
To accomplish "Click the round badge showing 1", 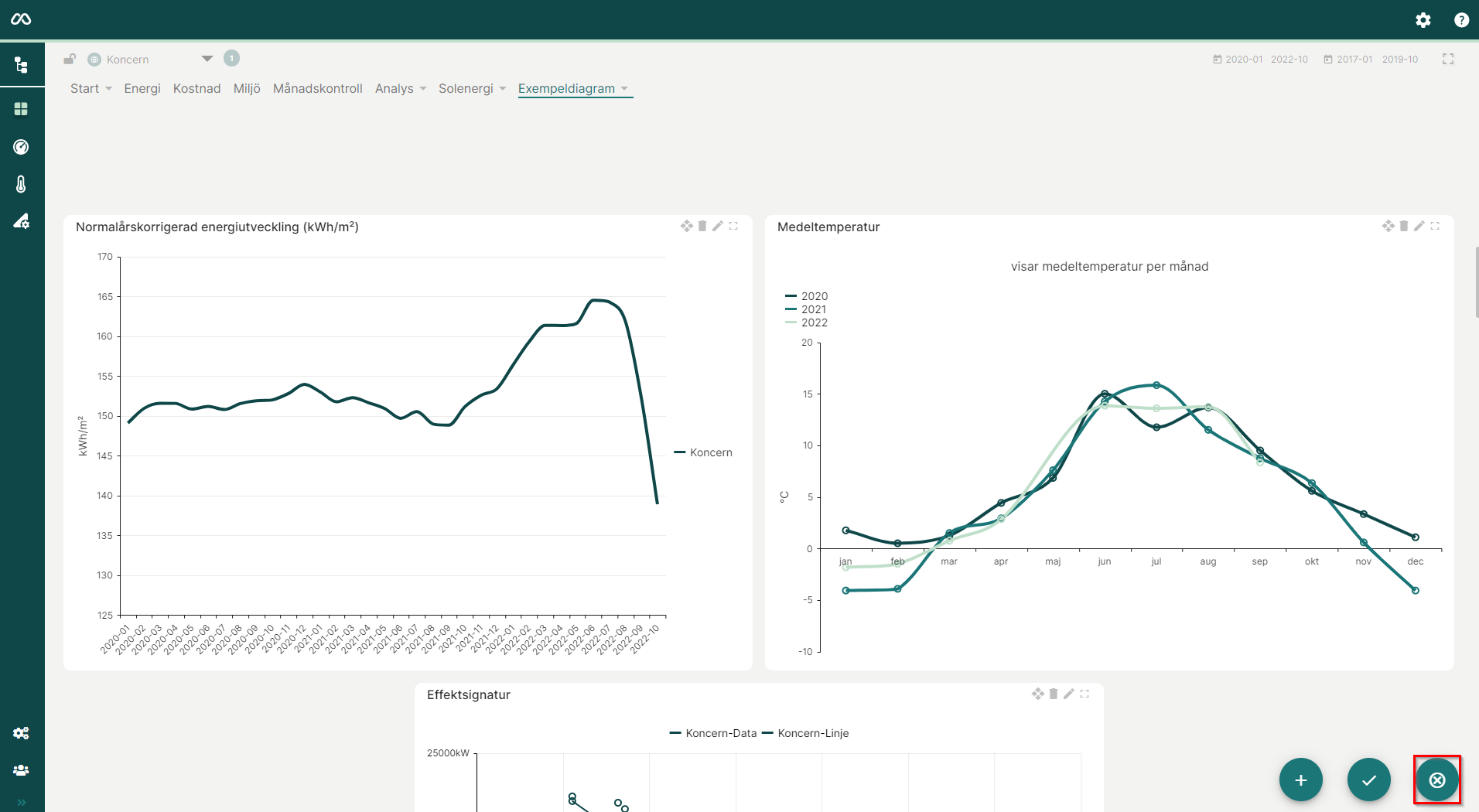I will coord(231,58).
